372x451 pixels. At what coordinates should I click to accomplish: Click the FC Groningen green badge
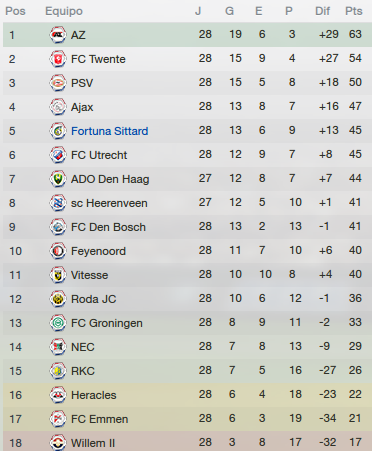pos(58,323)
